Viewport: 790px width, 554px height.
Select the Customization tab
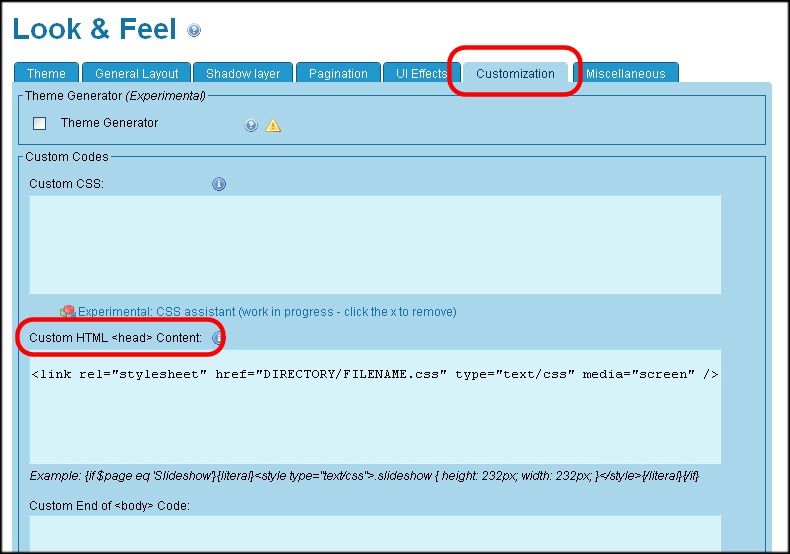tap(515, 73)
